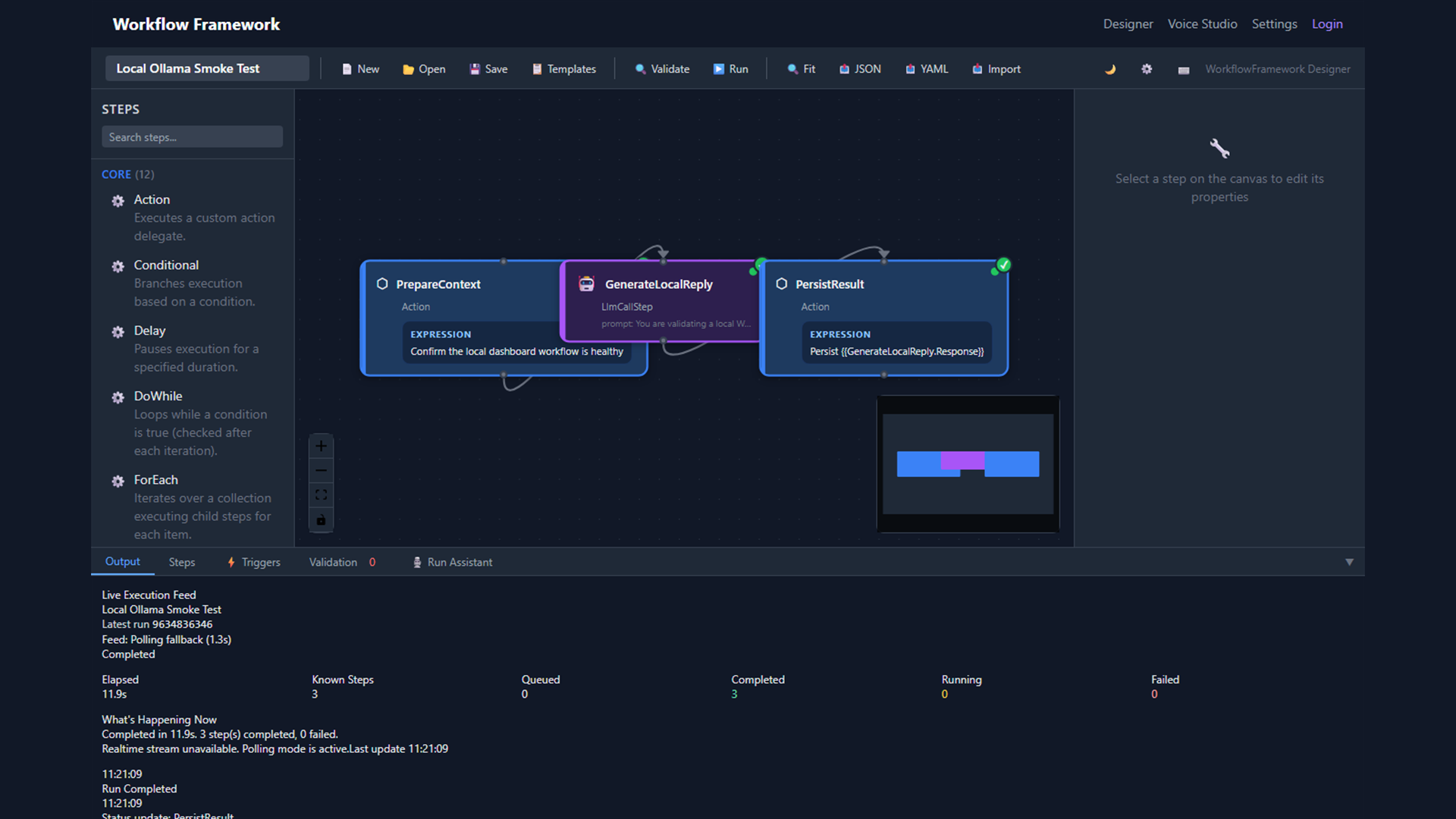Zoom out on the canvas

pyautogui.click(x=321, y=470)
